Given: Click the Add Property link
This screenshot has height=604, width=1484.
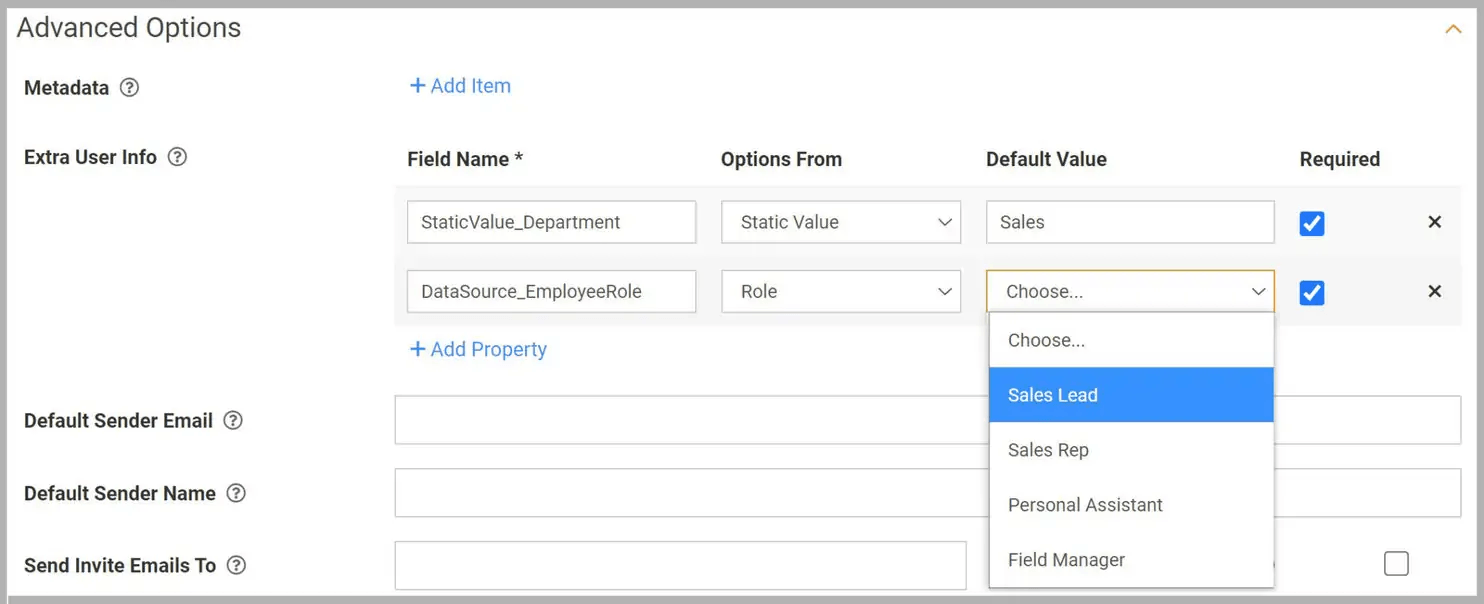Looking at the screenshot, I should pos(478,349).
